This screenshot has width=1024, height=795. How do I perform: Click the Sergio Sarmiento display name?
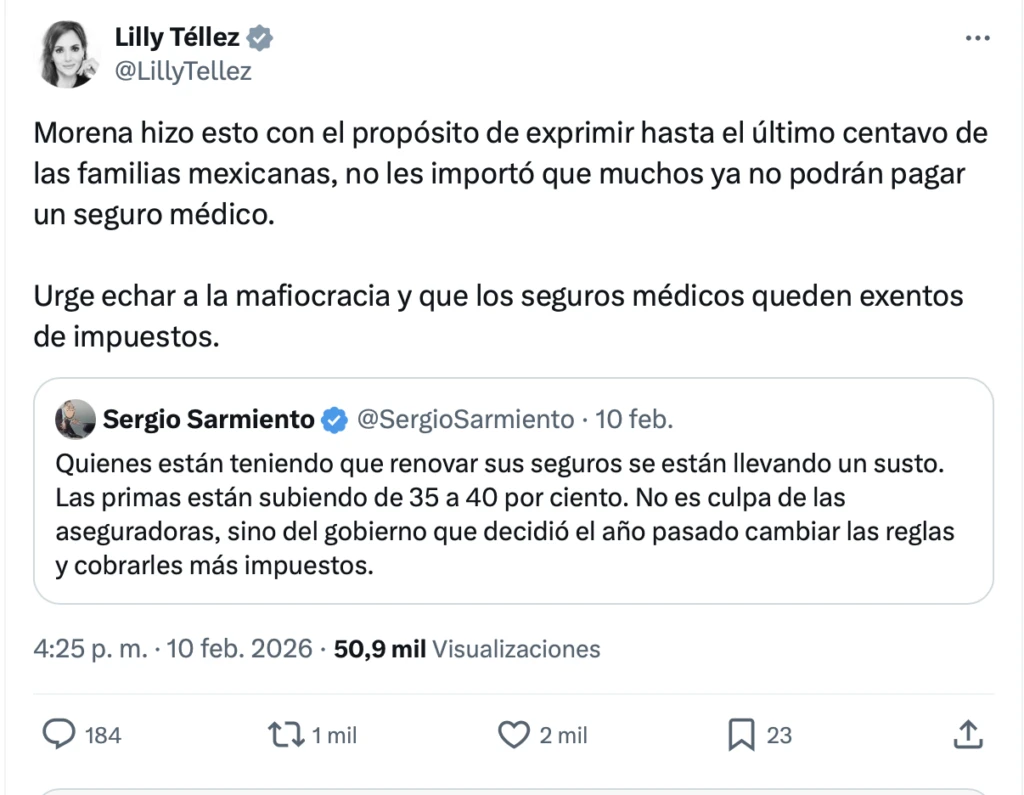click(x=208, y=420)
